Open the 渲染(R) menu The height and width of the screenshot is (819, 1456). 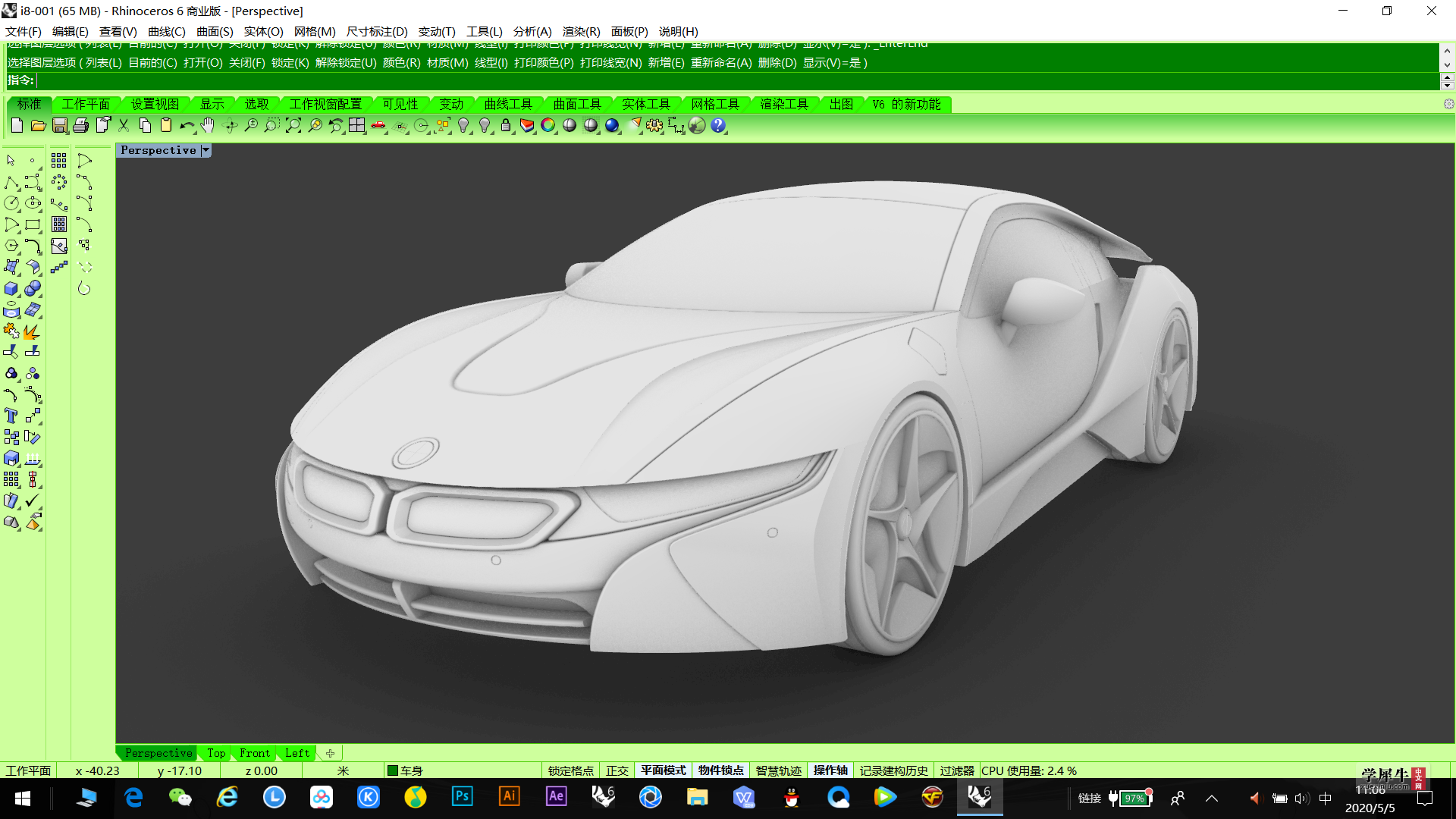coord(582,31)
